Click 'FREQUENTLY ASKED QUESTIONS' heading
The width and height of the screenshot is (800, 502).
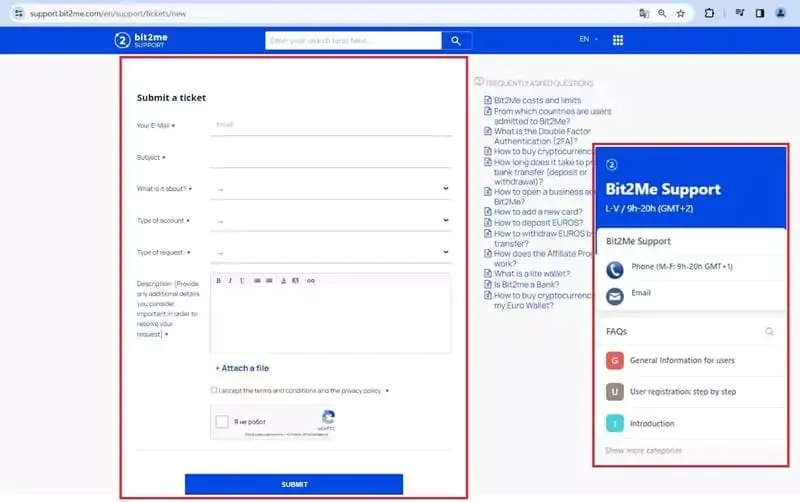539,83
